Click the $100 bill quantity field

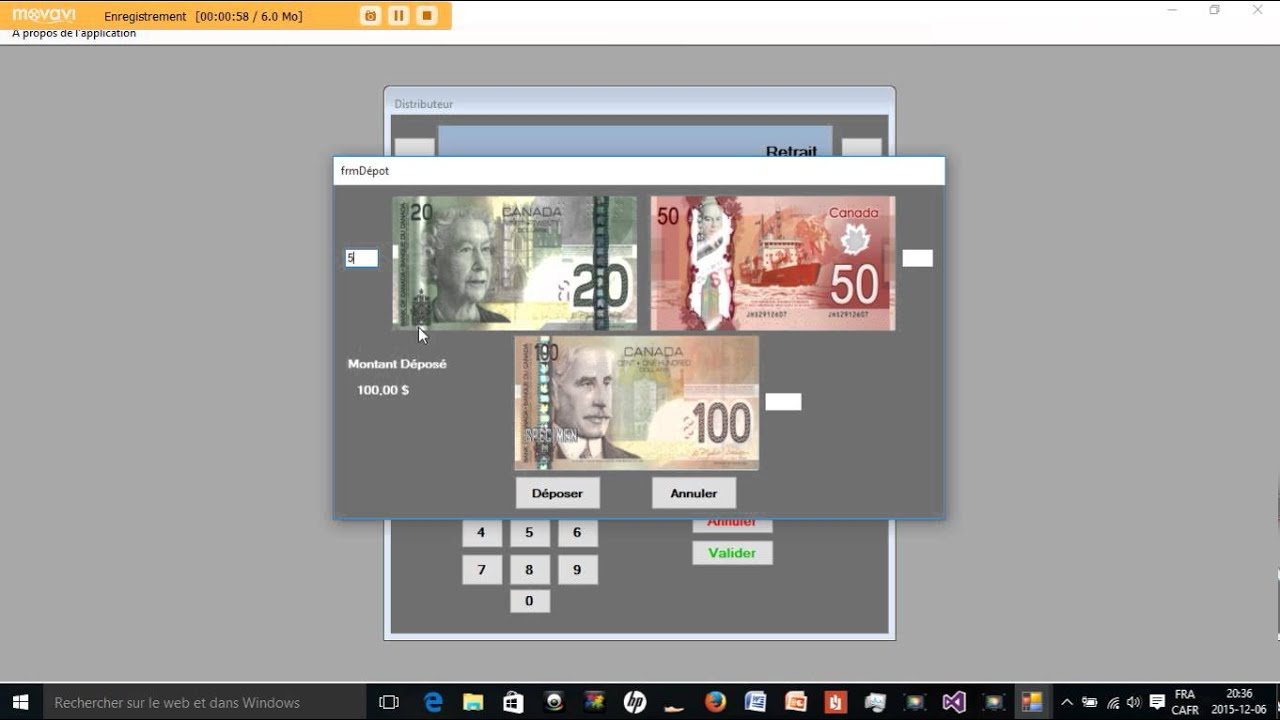tap(783, 402)
